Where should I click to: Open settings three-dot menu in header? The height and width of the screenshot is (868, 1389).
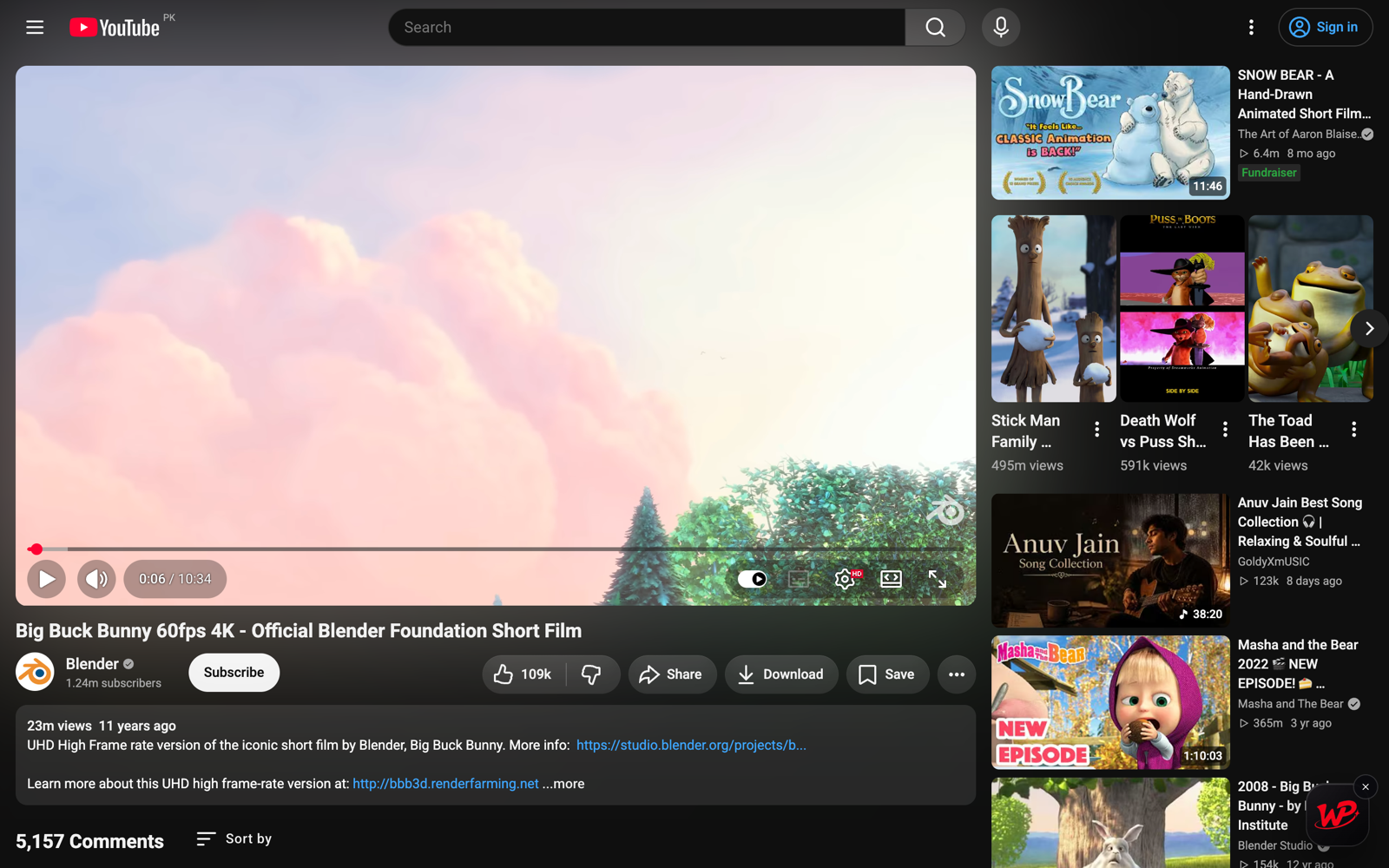coord(1251,27)
